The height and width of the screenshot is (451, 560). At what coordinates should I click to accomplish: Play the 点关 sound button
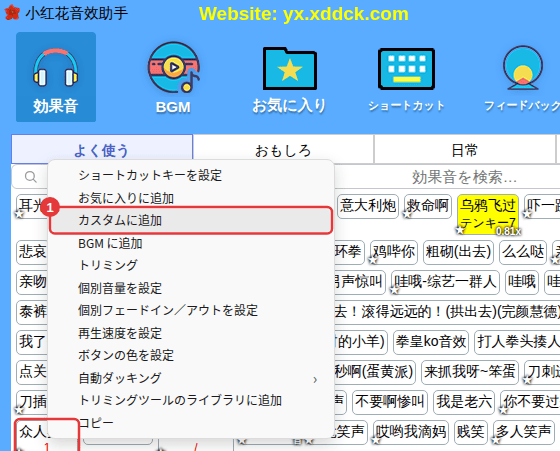tap(32, 372)
